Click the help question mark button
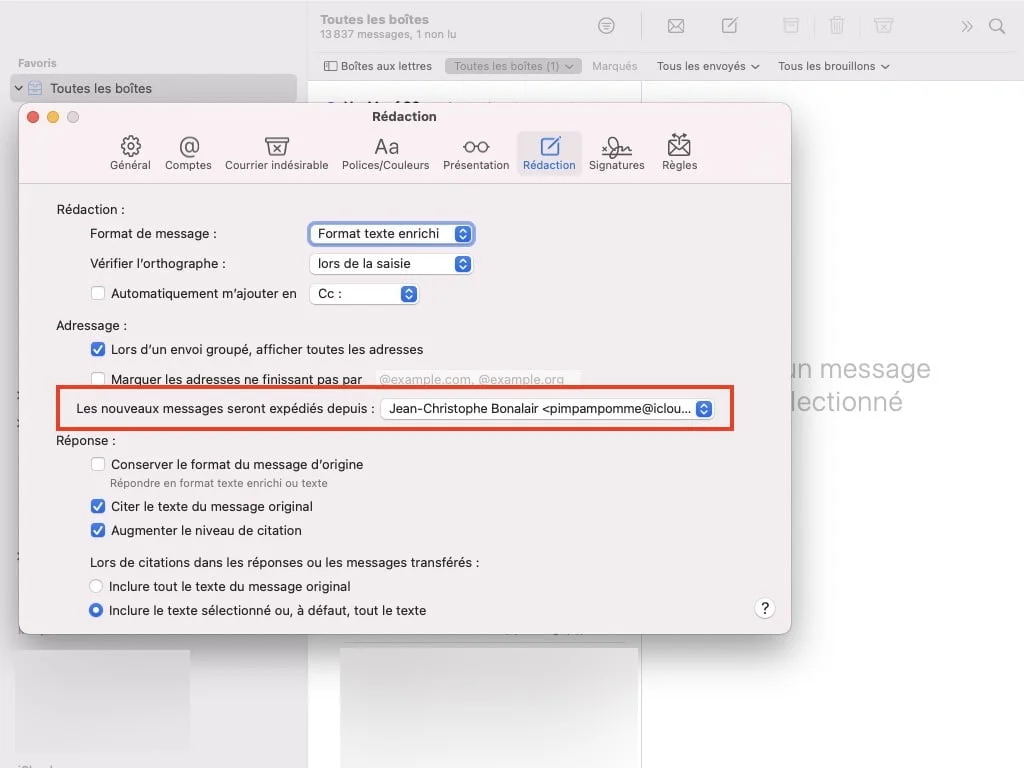1024x768 pixels. (x=765, y=608)
